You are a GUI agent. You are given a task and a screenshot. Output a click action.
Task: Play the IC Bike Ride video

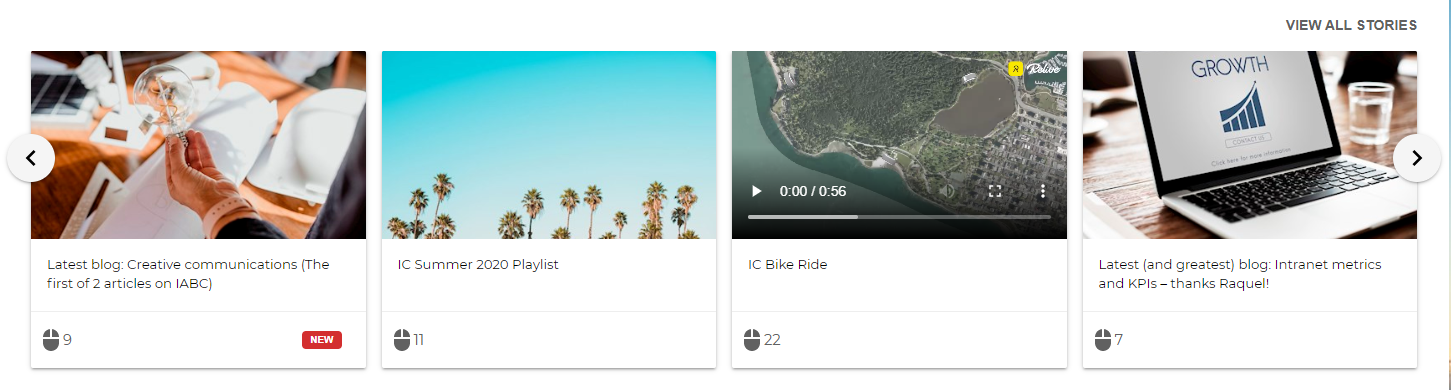click(757, 191)
